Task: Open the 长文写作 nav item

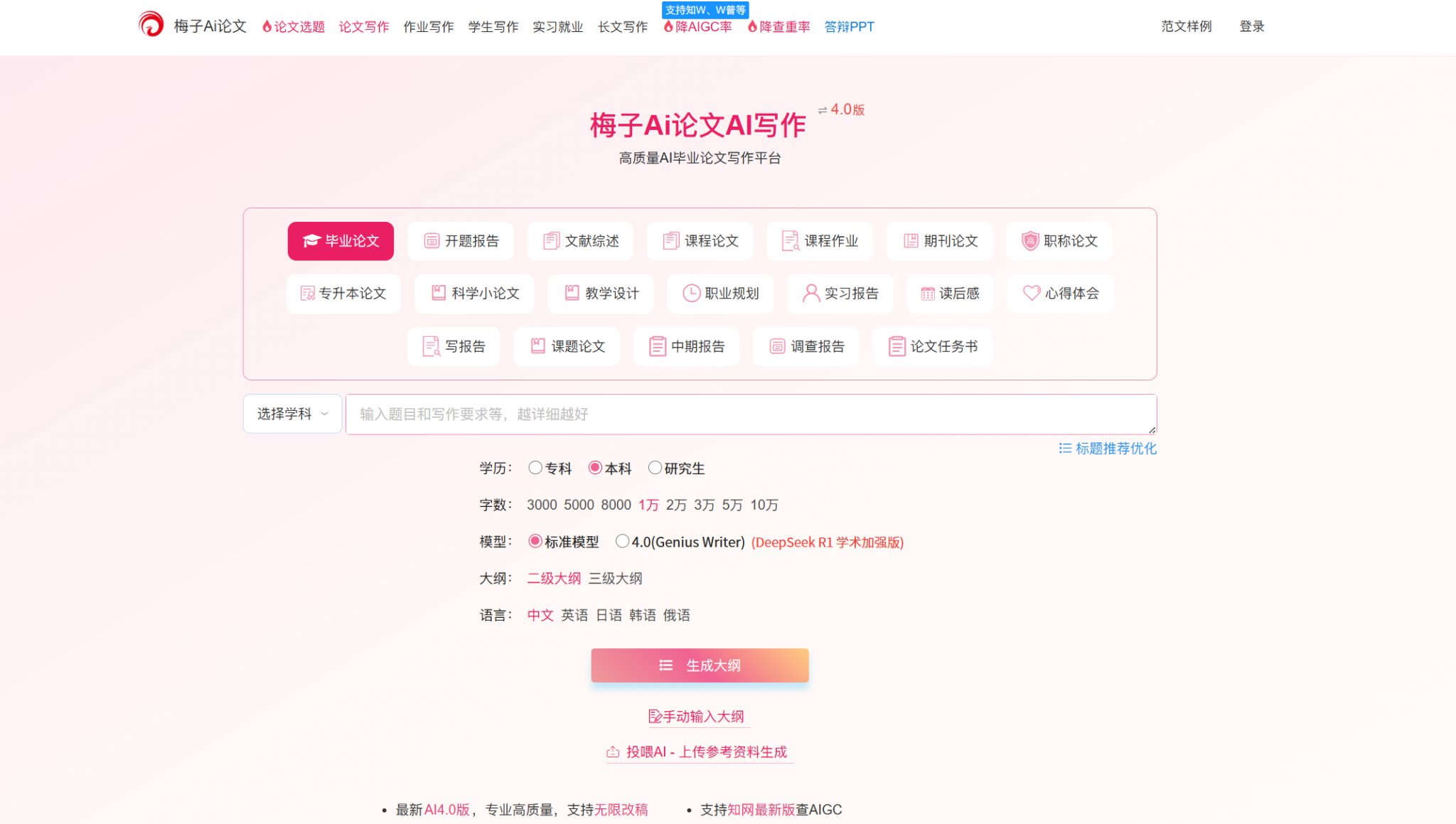Action: [623, 26]
